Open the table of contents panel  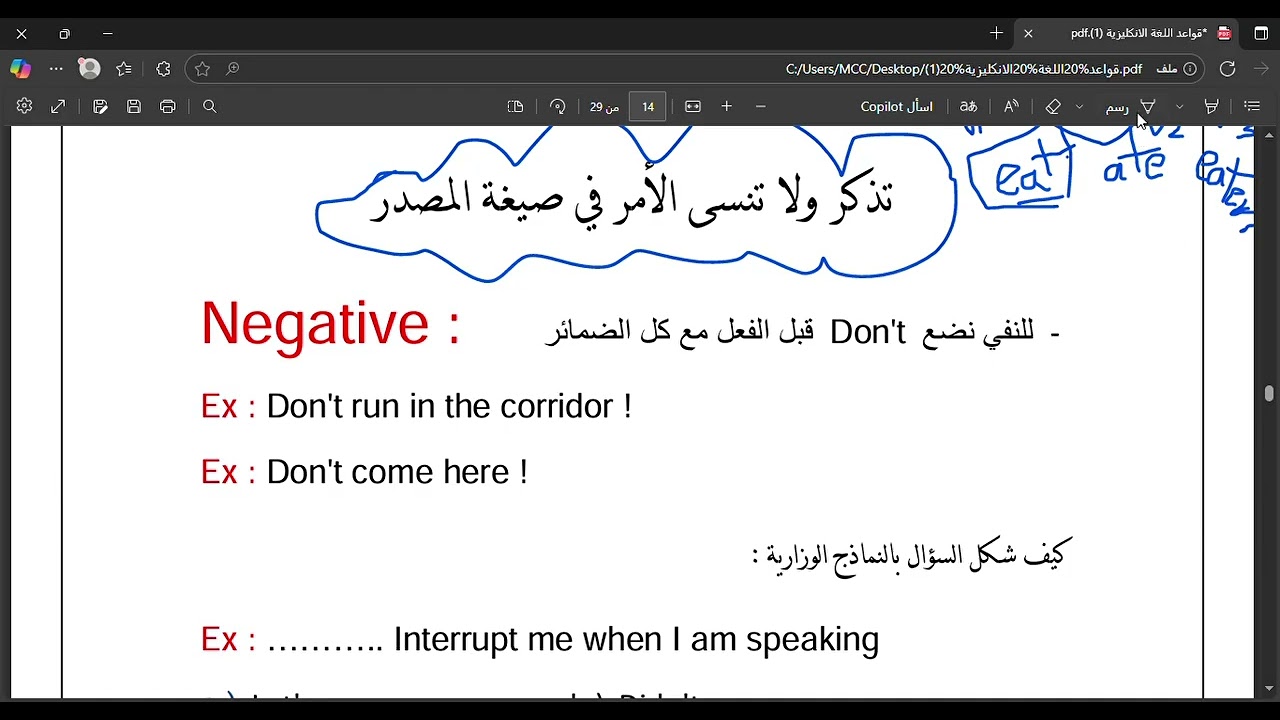(1252, 106)
